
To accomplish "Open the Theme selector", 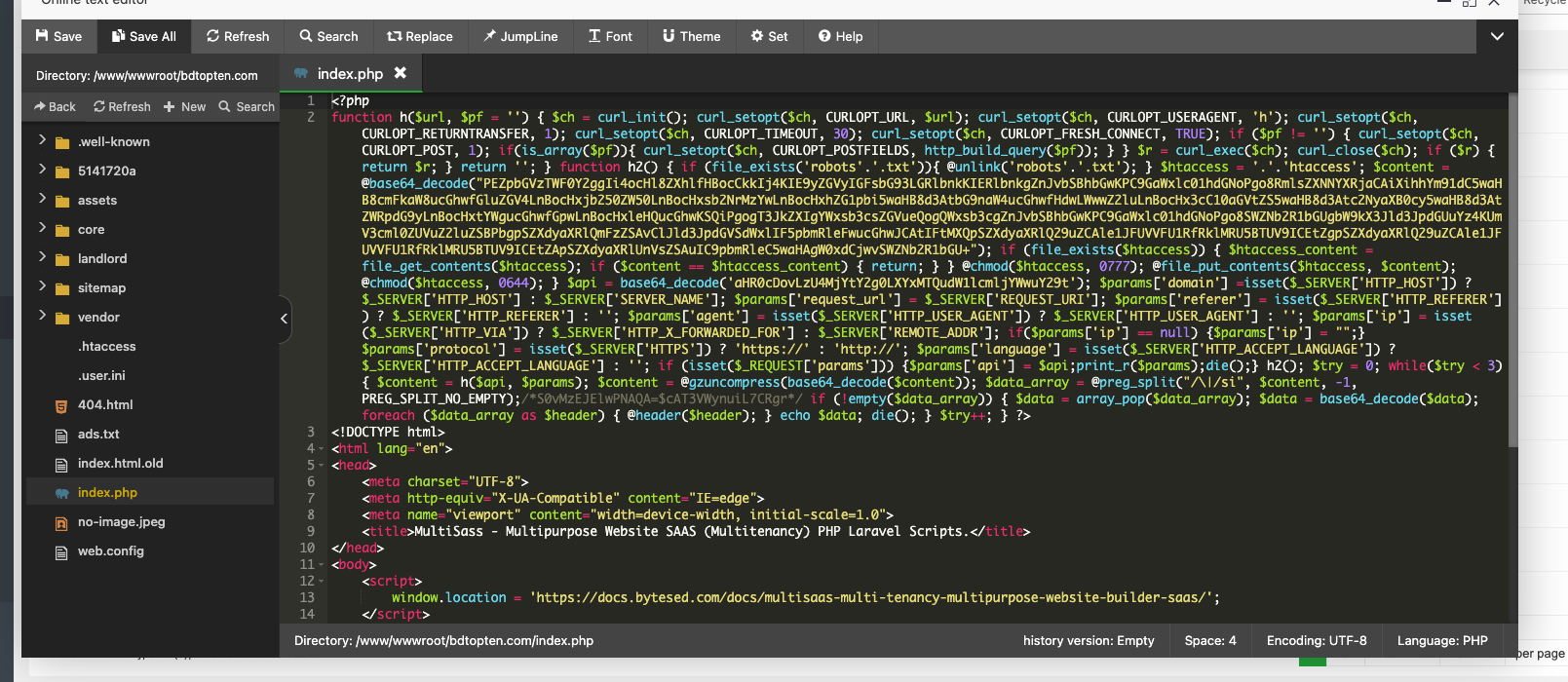I will coord(691,36).
